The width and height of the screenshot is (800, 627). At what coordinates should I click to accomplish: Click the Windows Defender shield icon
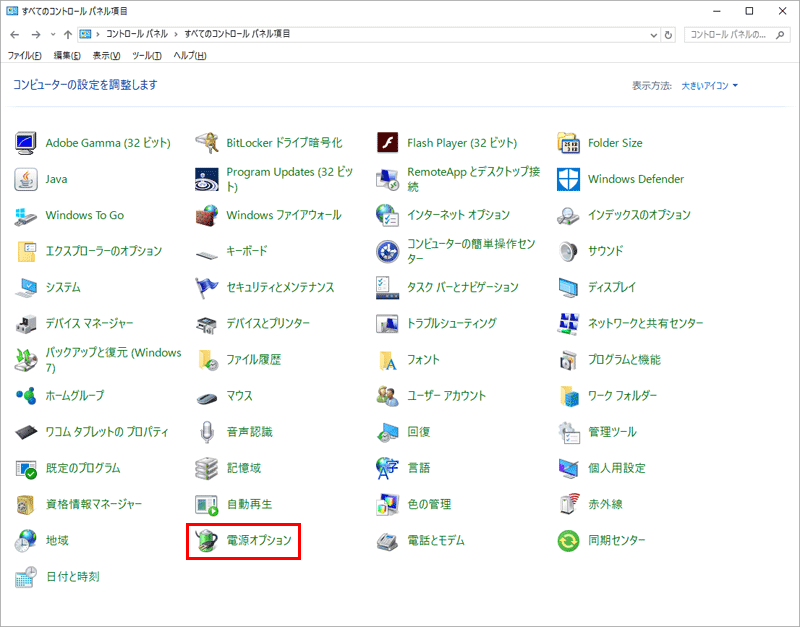point(568,179)
